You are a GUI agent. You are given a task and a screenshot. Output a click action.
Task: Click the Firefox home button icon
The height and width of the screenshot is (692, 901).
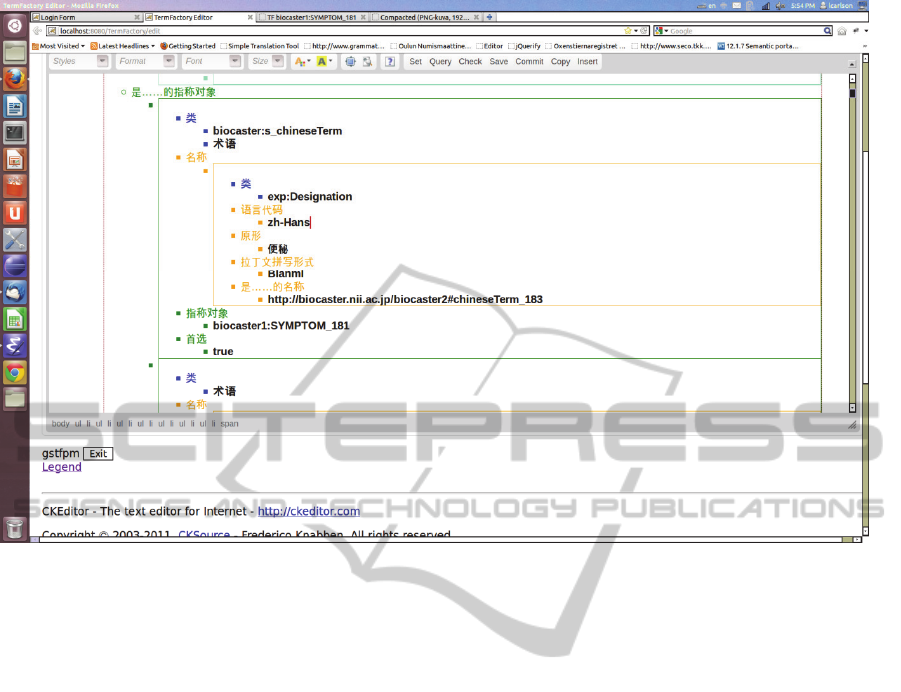tap(844, 31)
